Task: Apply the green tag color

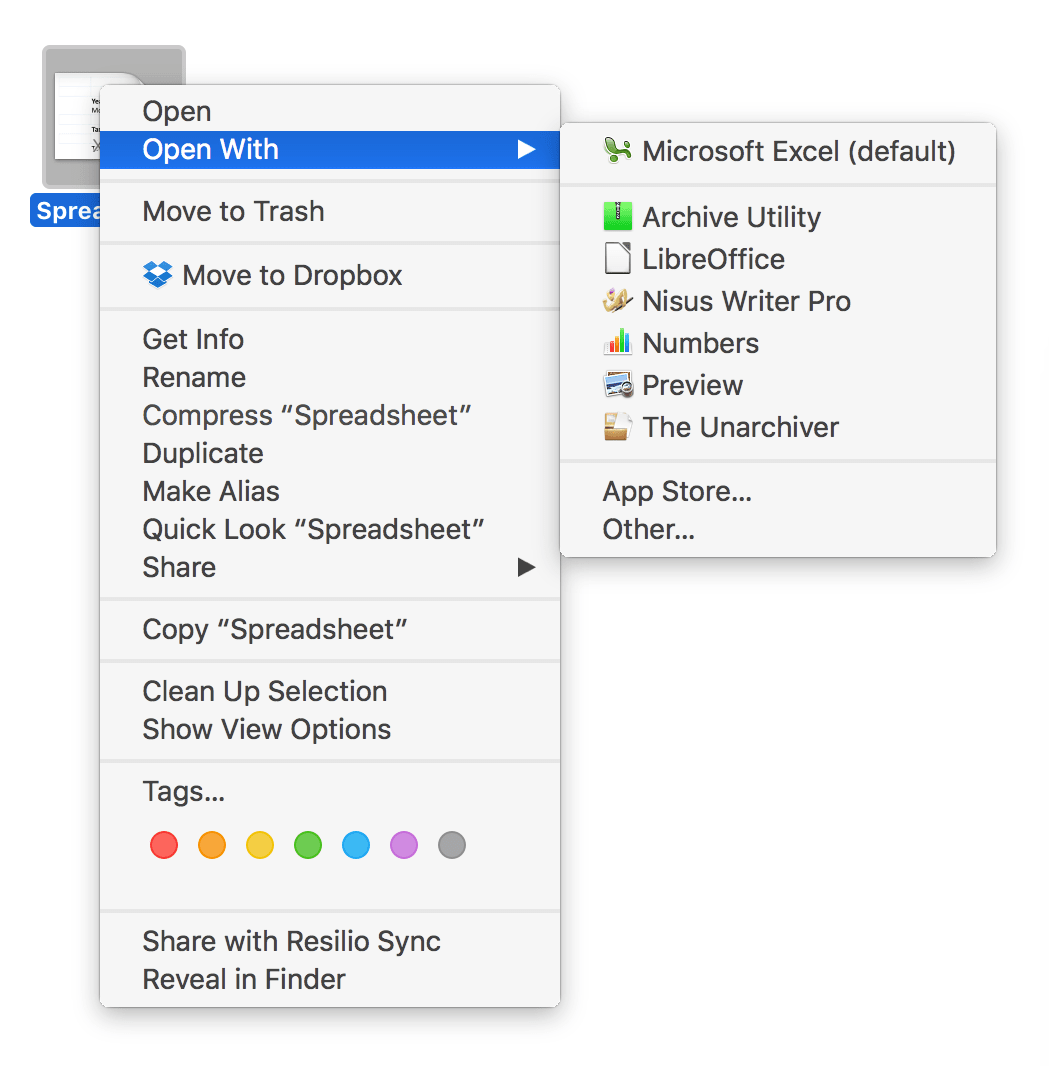Action: (308, 845)
